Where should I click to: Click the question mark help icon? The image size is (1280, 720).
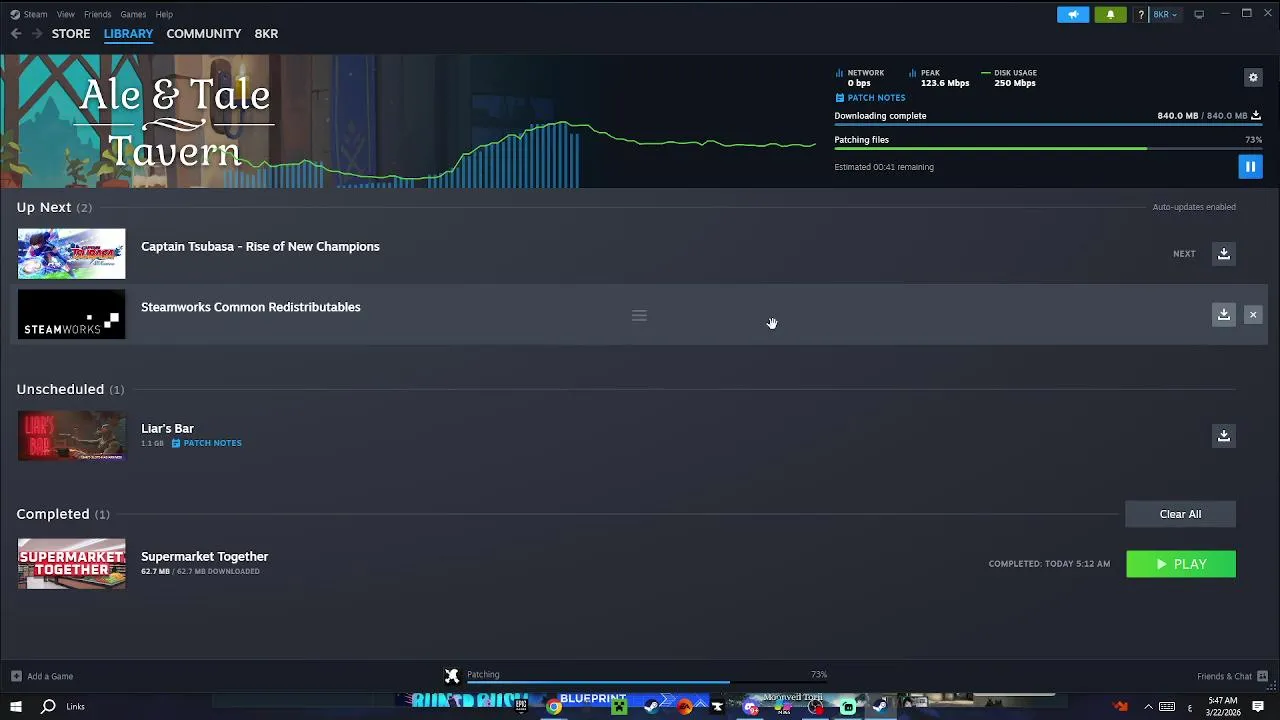click(1141, 14)
